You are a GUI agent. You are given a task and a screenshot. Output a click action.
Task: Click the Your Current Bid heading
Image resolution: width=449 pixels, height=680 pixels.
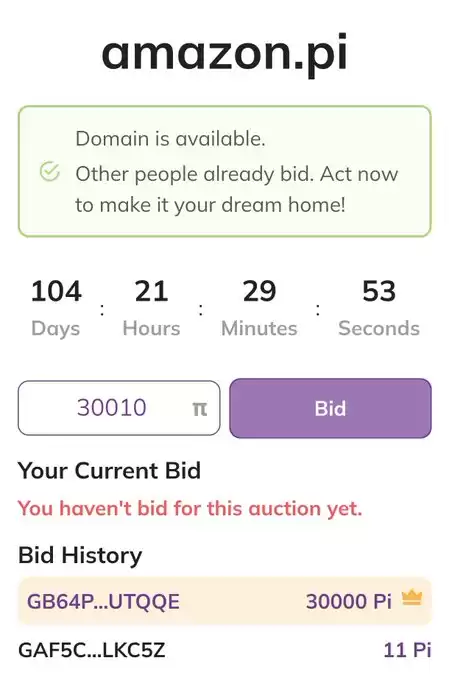(x=109, y=471)
